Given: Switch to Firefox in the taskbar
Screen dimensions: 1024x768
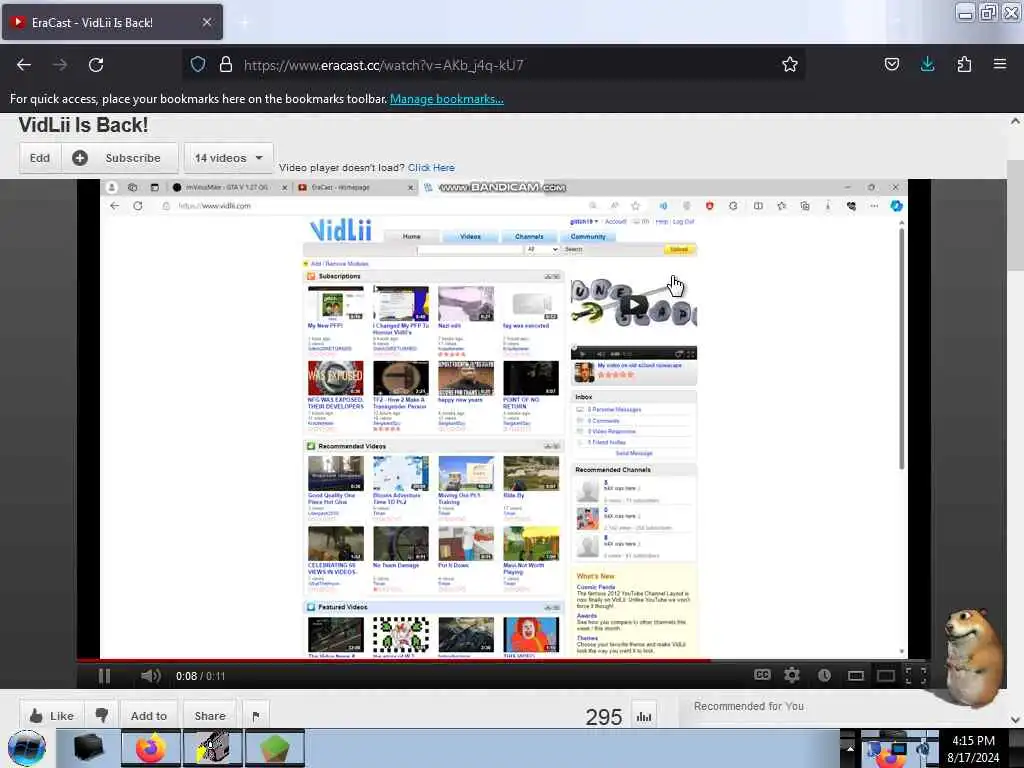Looking at the screenshot, I should pos(151,748).
